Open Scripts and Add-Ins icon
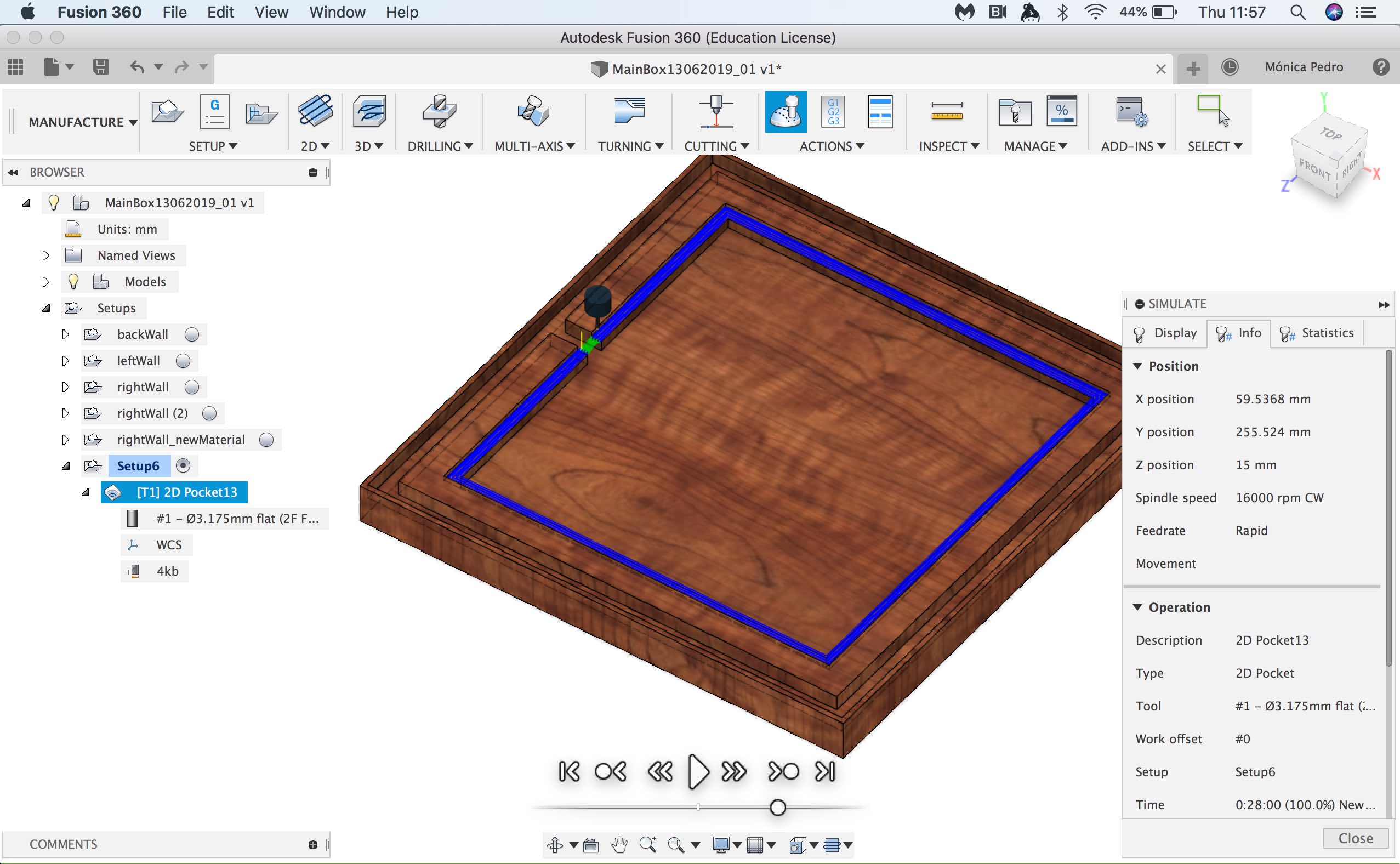 click(1131, 111)
